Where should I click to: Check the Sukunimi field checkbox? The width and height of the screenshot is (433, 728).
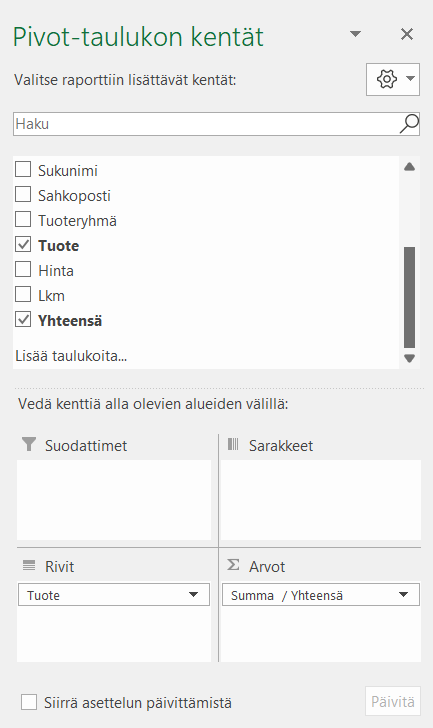23,169
